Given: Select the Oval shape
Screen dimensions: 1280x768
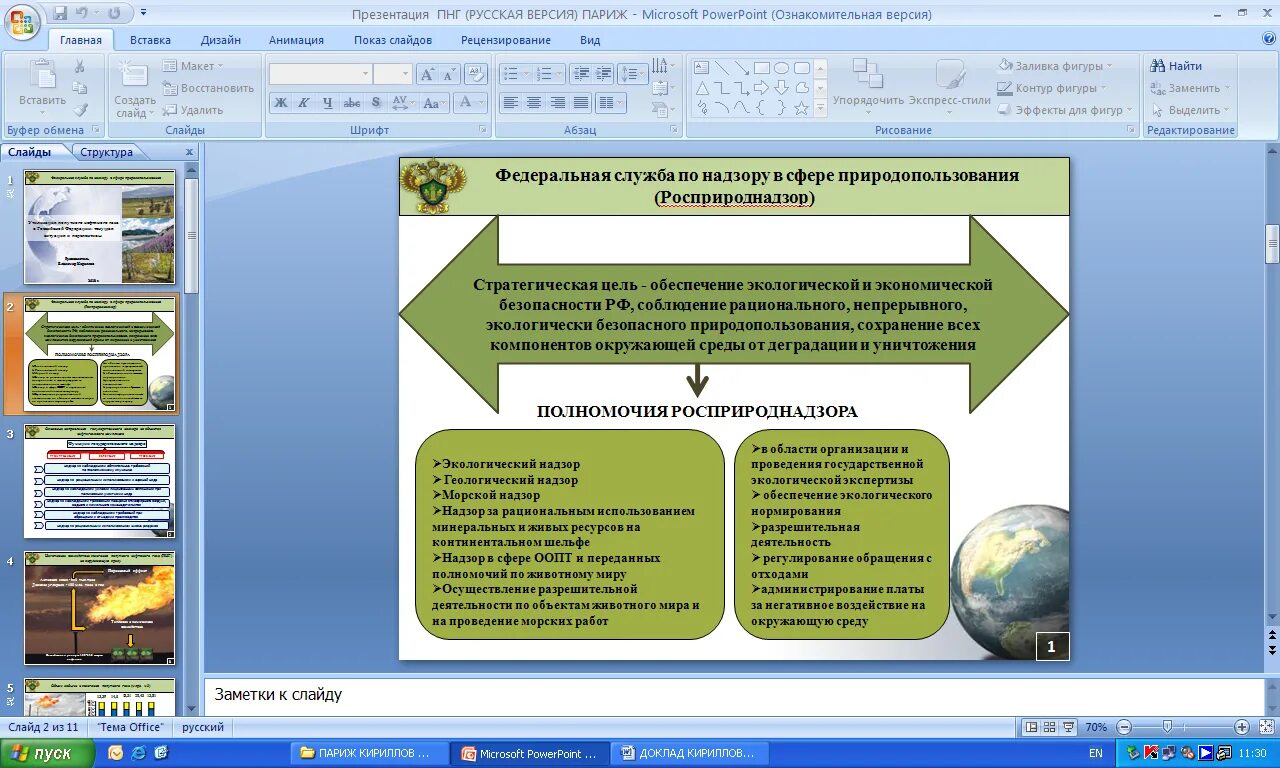Looking at the screenshot, I should 781,68.
